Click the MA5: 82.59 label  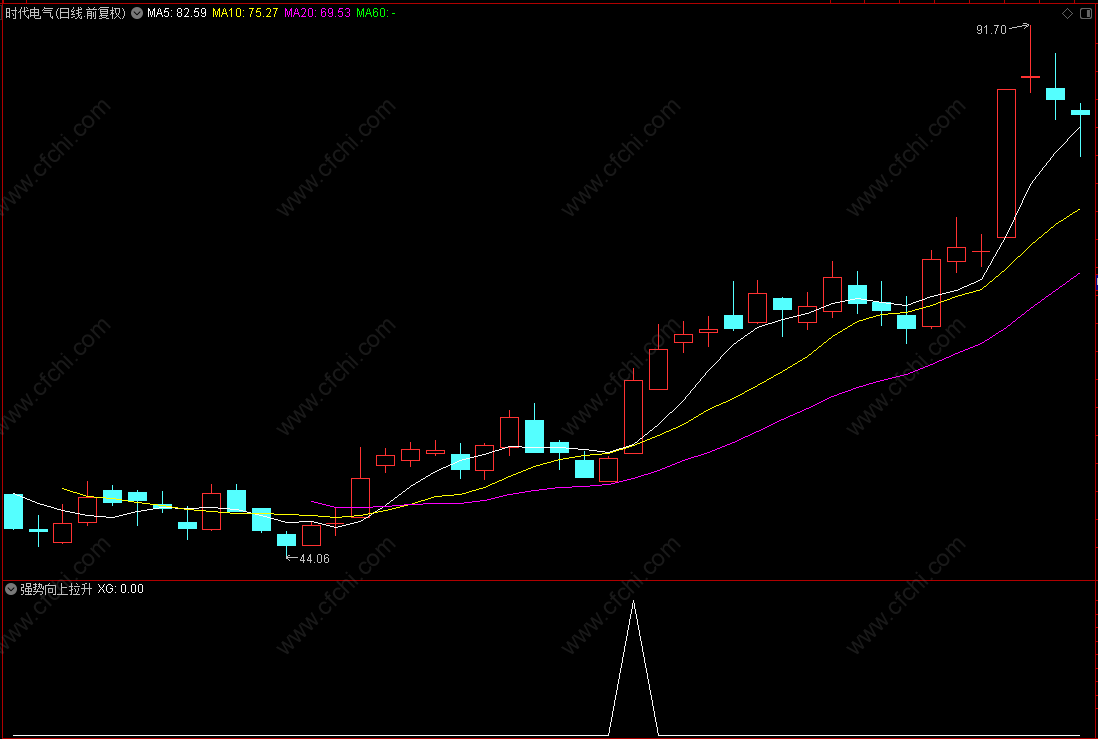(x=176, y=13)
